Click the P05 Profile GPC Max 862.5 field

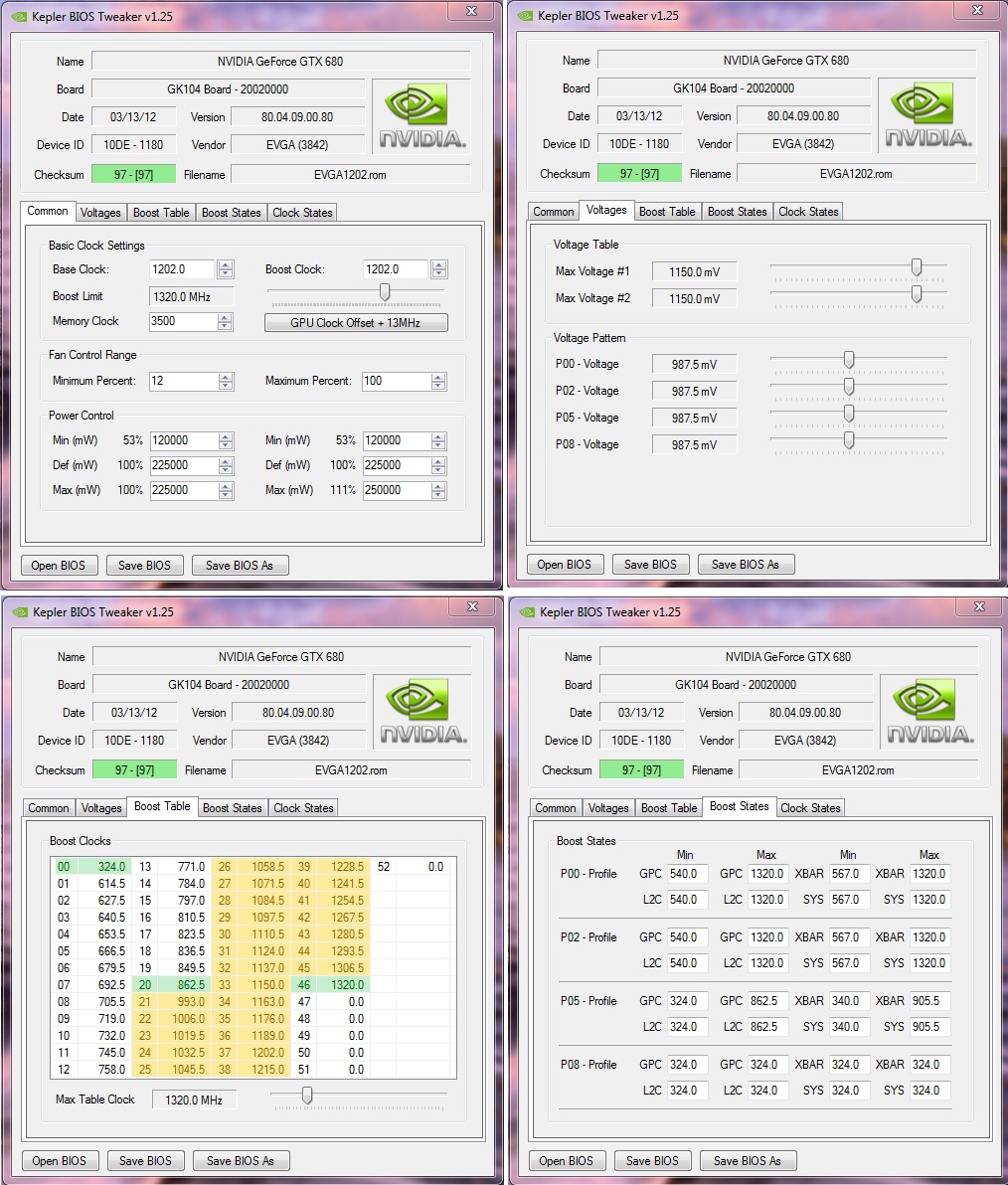pyautogui.click(x=767, y=1001)
